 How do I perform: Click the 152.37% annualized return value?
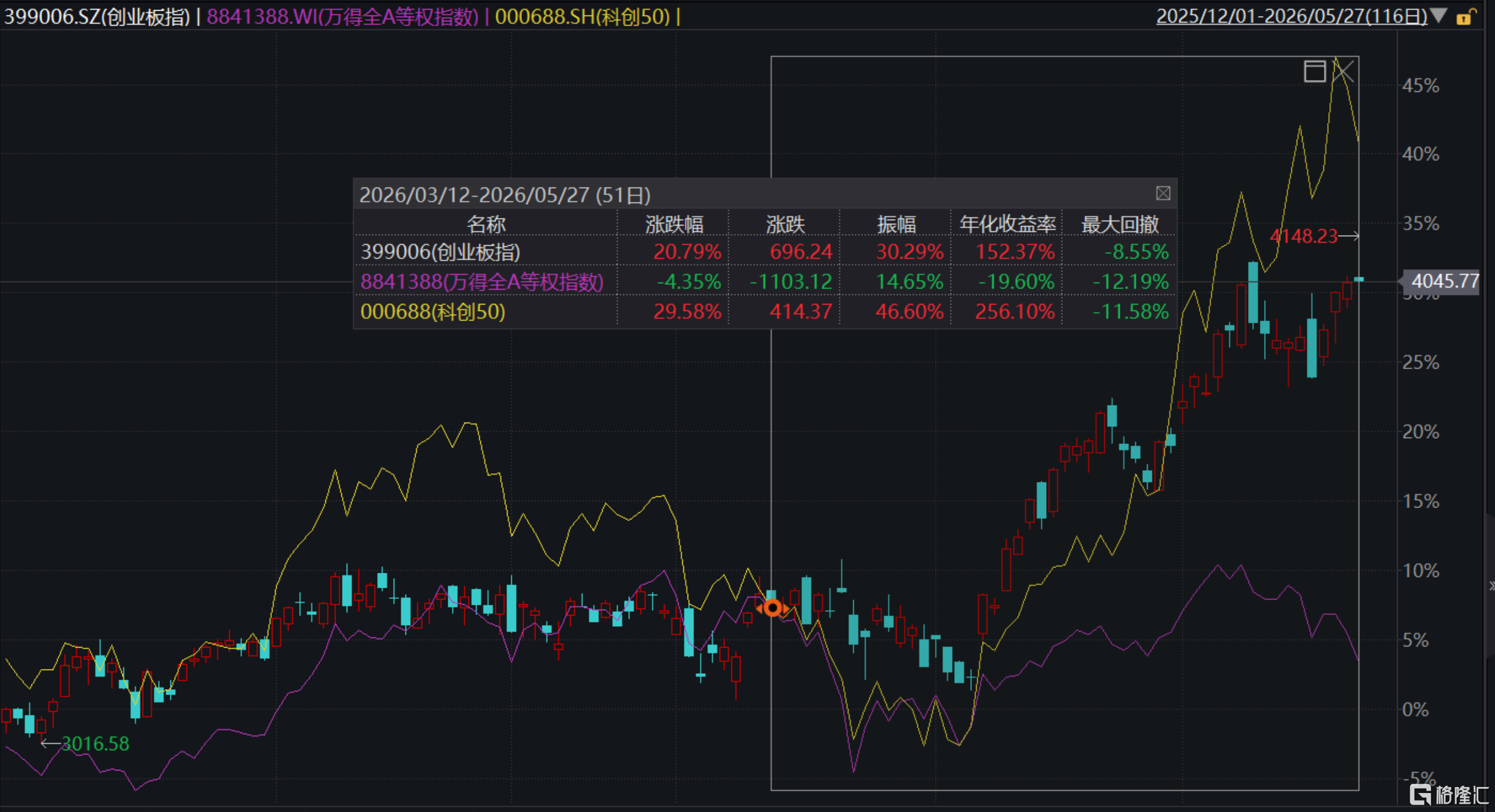(x=1015, y=252)
